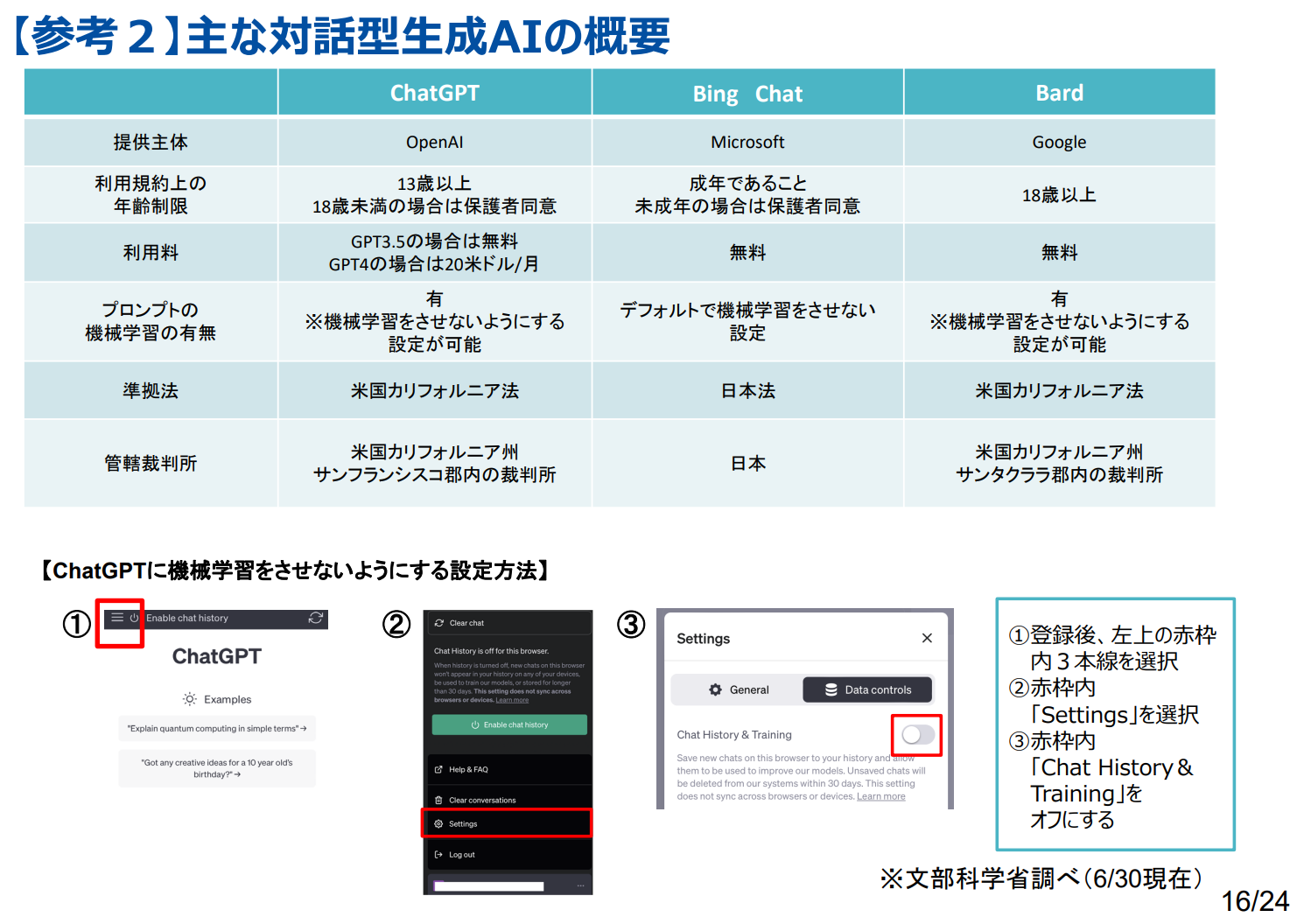Click the 準拠法 row label
This screenshot has width=1304, height=924.
(151, 390)
